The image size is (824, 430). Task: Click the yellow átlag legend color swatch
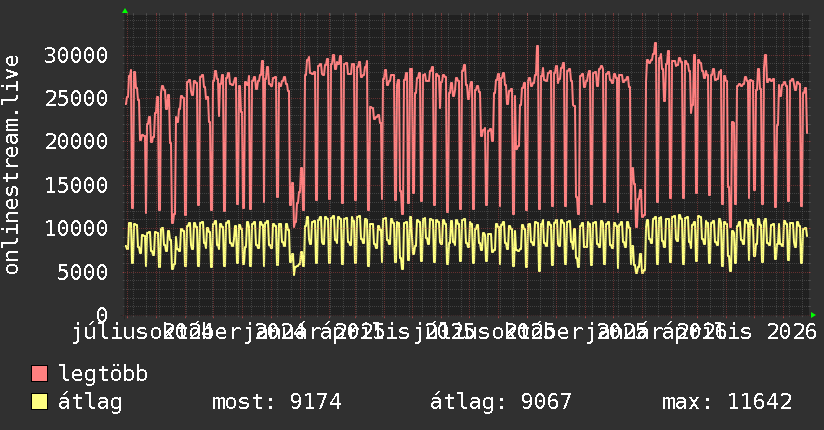tap(39, 402)
